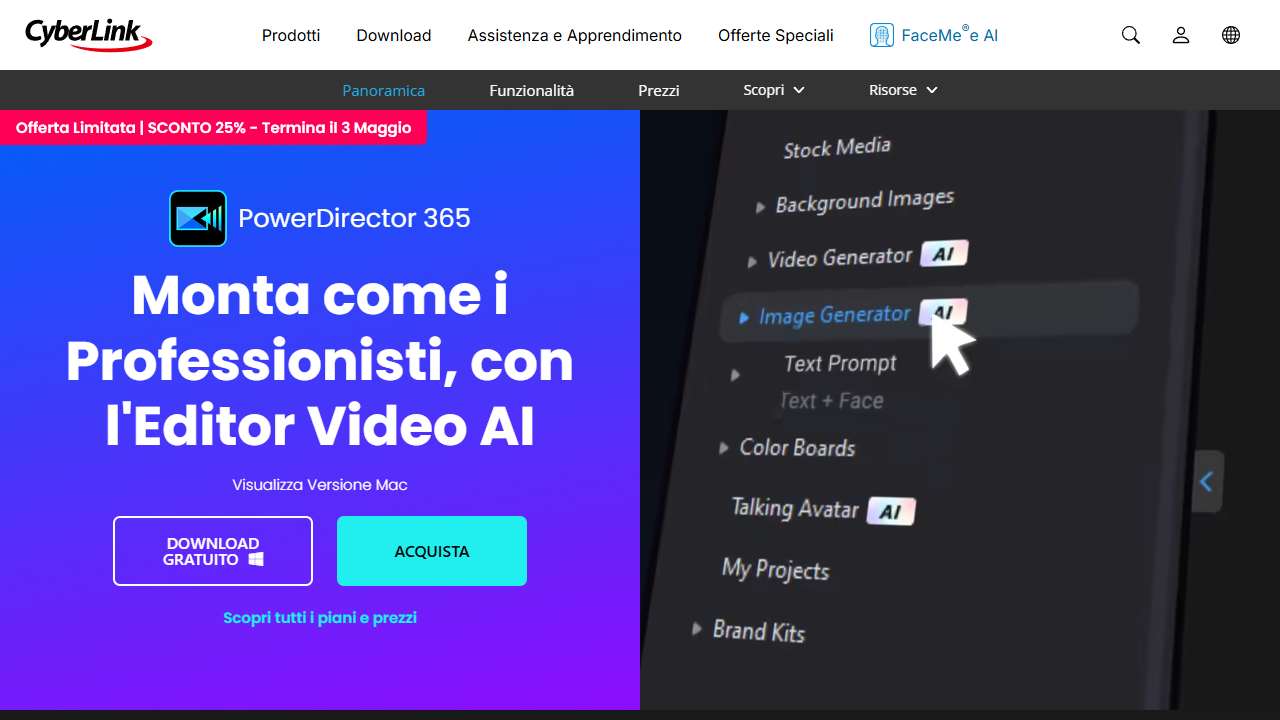Open the user account icon
This screenshot has height=720, width=1280.
1181,35
